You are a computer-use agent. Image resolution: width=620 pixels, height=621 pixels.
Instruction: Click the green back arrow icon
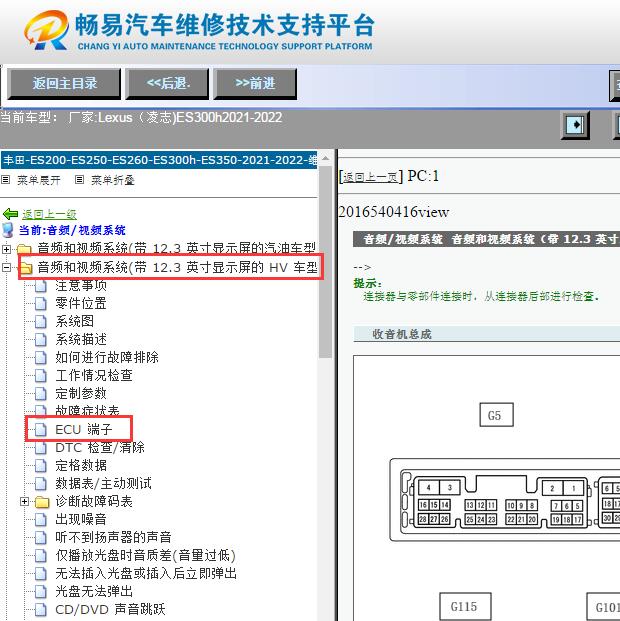[x=10, y=214]
